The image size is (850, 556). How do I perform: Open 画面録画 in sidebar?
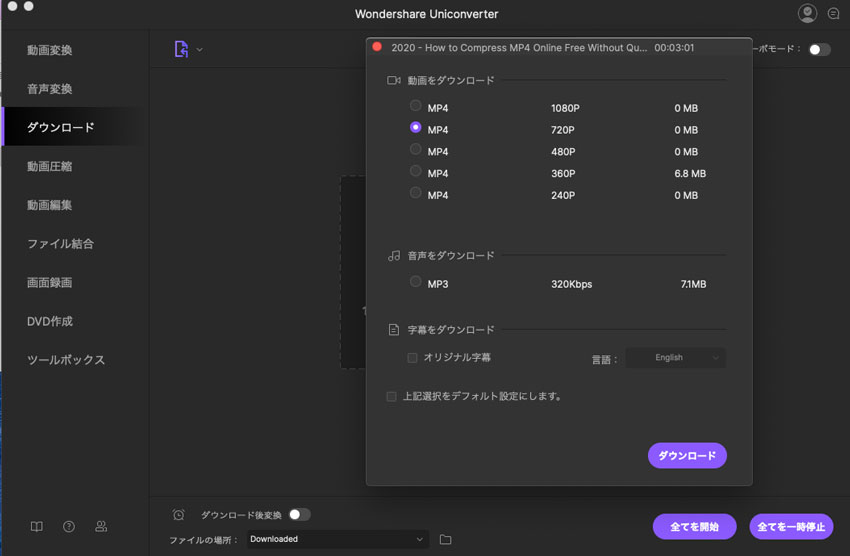click(x=50, y=282)
